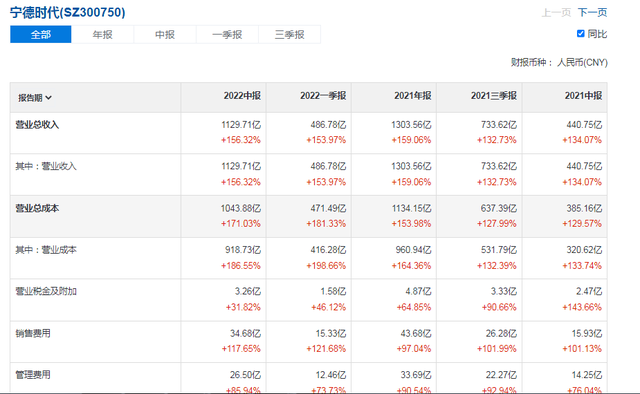Click the +171.03% growth value
The height and width of the screenshot is (394, 640).
pos(241,224)
